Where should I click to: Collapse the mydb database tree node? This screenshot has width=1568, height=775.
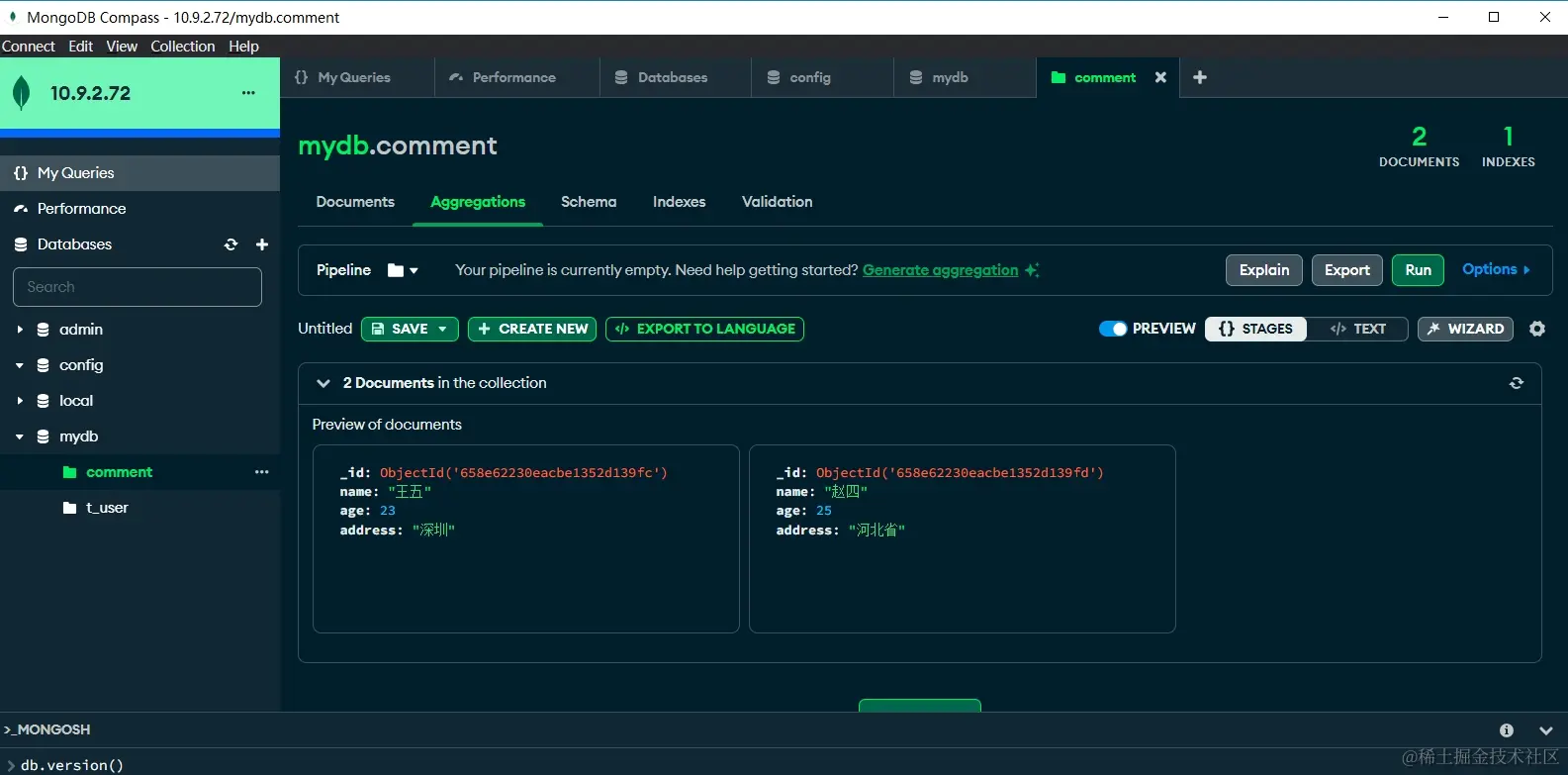click(19, 436)
